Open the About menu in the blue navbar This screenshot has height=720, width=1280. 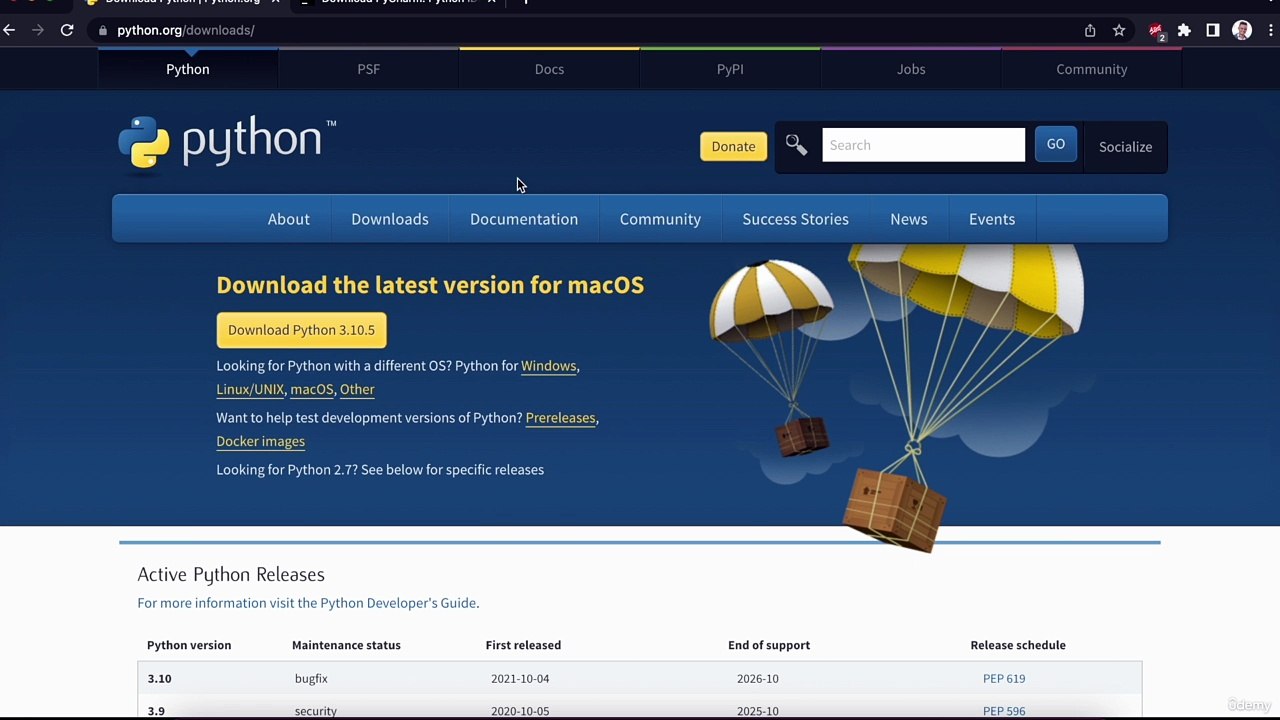(x=288, y=219)
